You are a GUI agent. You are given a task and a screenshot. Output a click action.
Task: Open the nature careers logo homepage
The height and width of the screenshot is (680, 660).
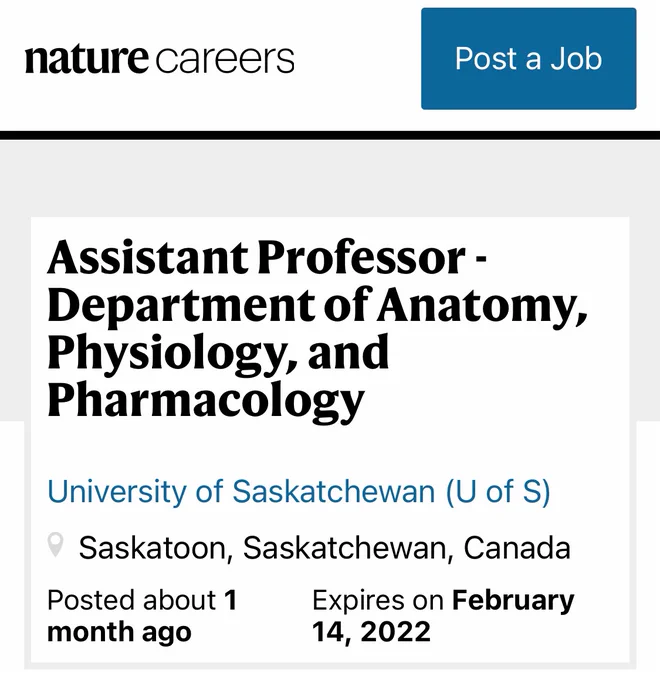(160, 58)
